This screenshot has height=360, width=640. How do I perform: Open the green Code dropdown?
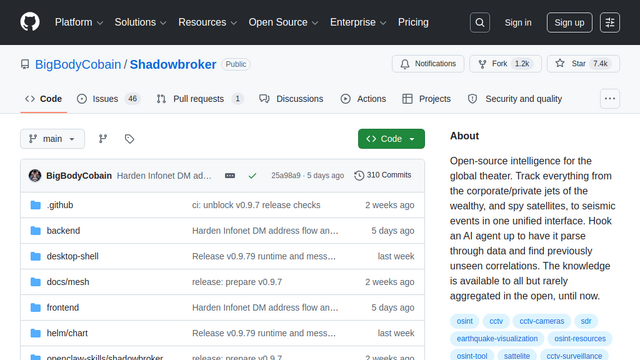coord(391,139)
